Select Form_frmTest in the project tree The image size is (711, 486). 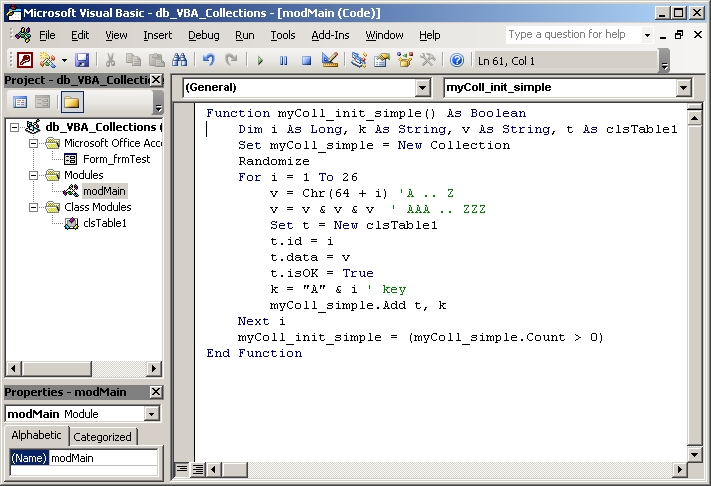[117, 159]
